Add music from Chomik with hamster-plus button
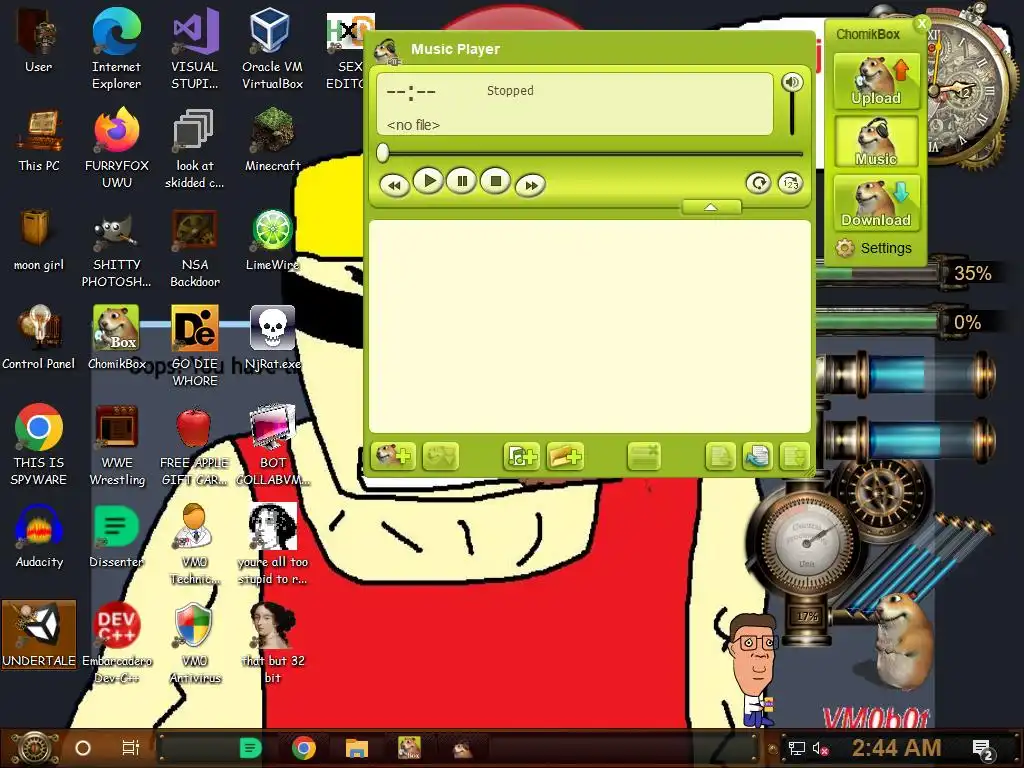The width and height of the screenshot is (1024, 768). coord(393,456)
